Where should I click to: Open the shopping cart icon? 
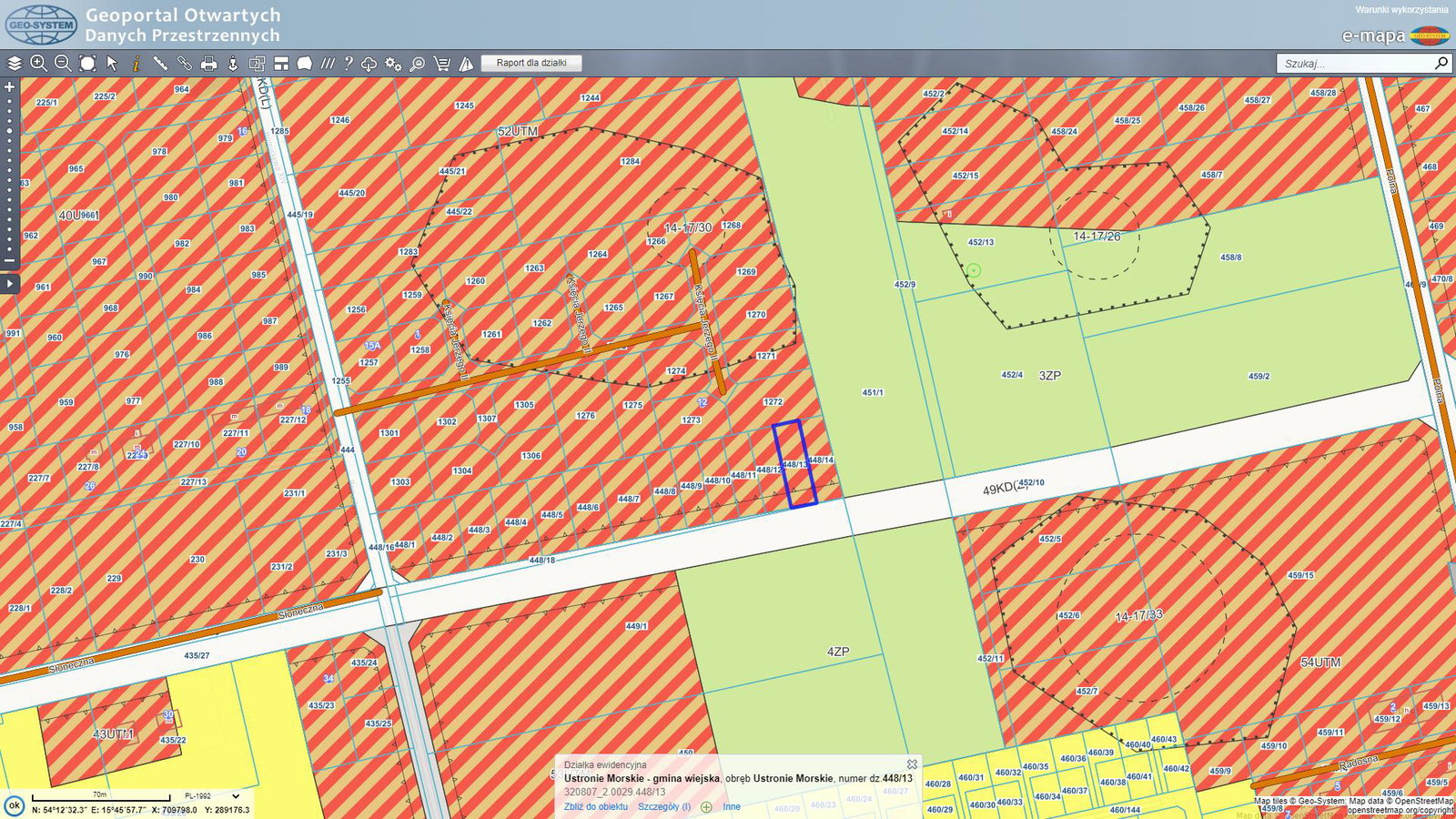[x=442, y=64]
